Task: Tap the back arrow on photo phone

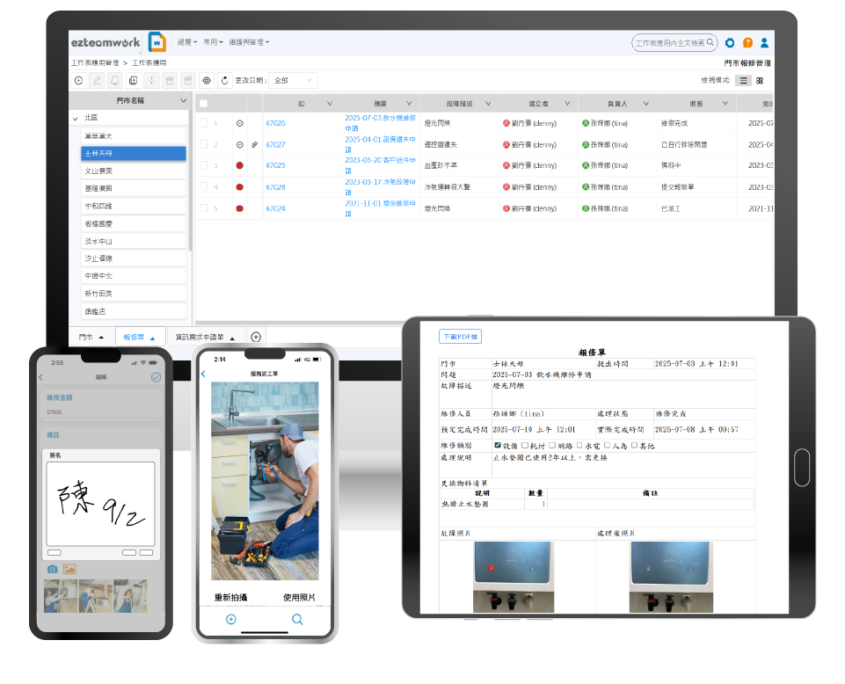Action: 203,374
